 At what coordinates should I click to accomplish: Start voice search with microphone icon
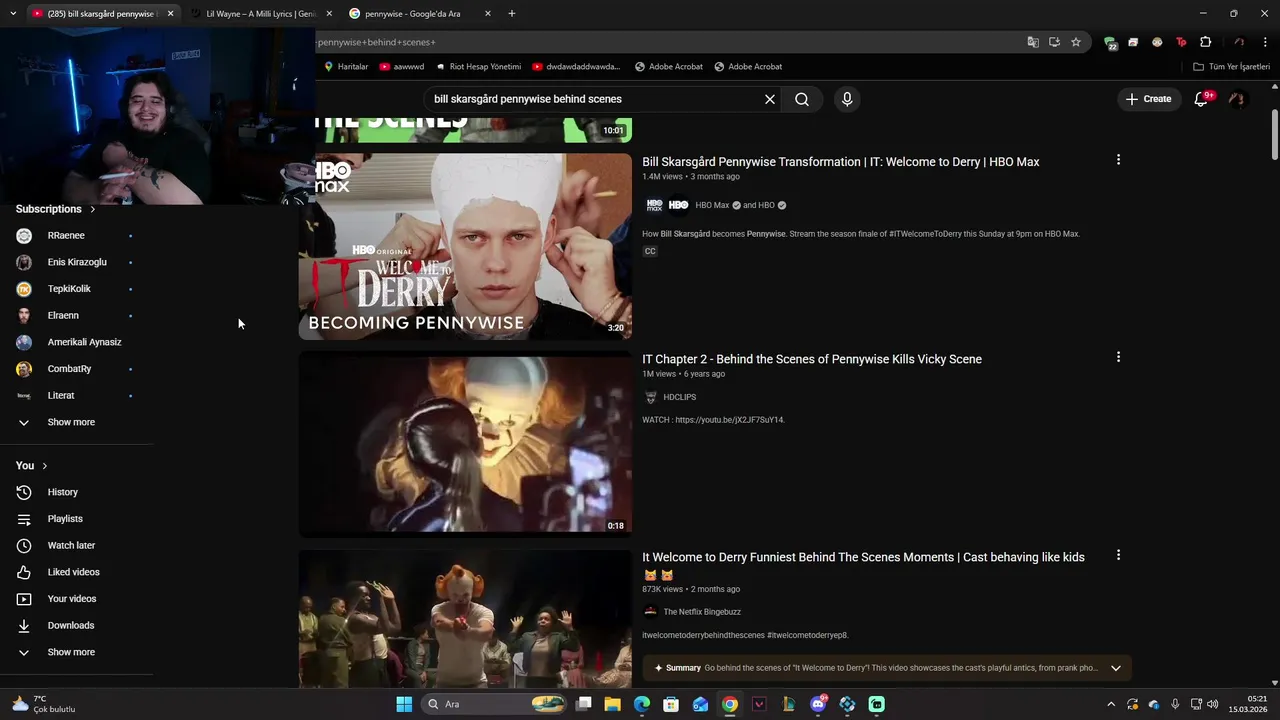click(x=847, y=99)
